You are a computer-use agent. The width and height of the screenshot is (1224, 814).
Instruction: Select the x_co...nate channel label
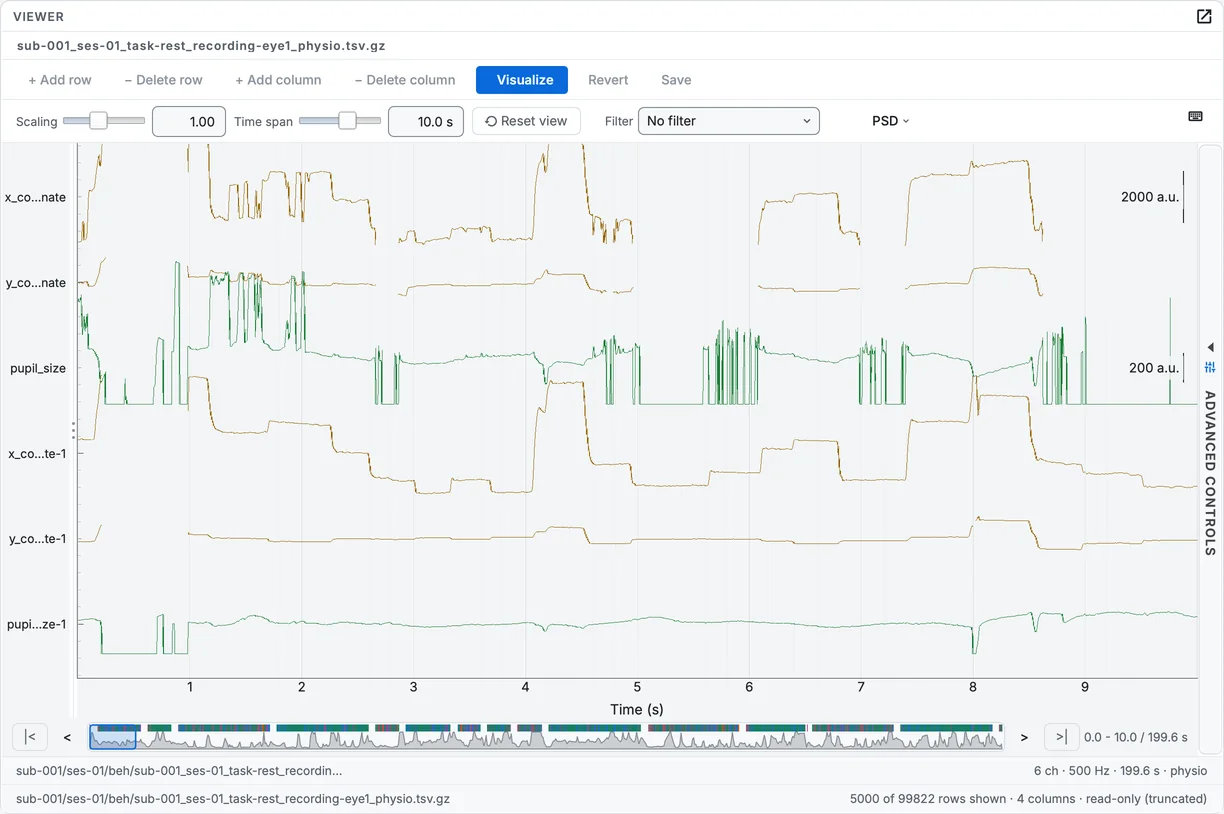pos(36,197)
